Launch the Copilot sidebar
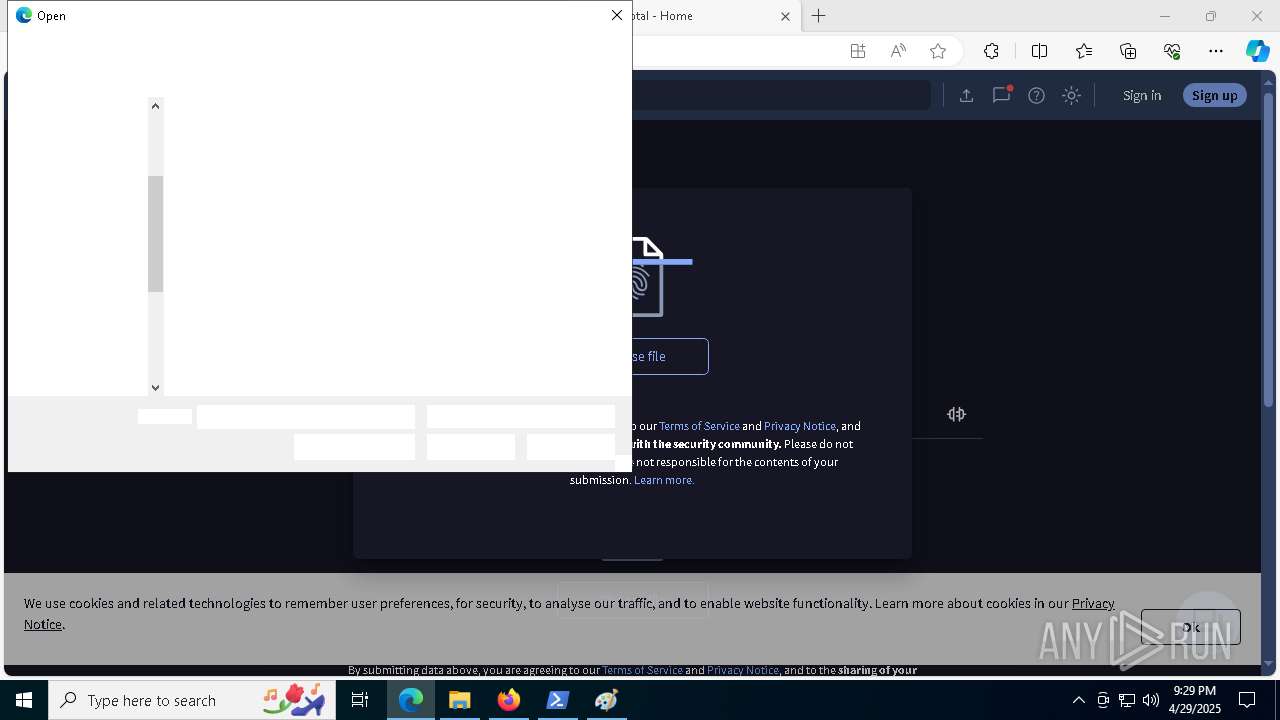This screenshot has width=1280, height=720. tap(1258, 51)
